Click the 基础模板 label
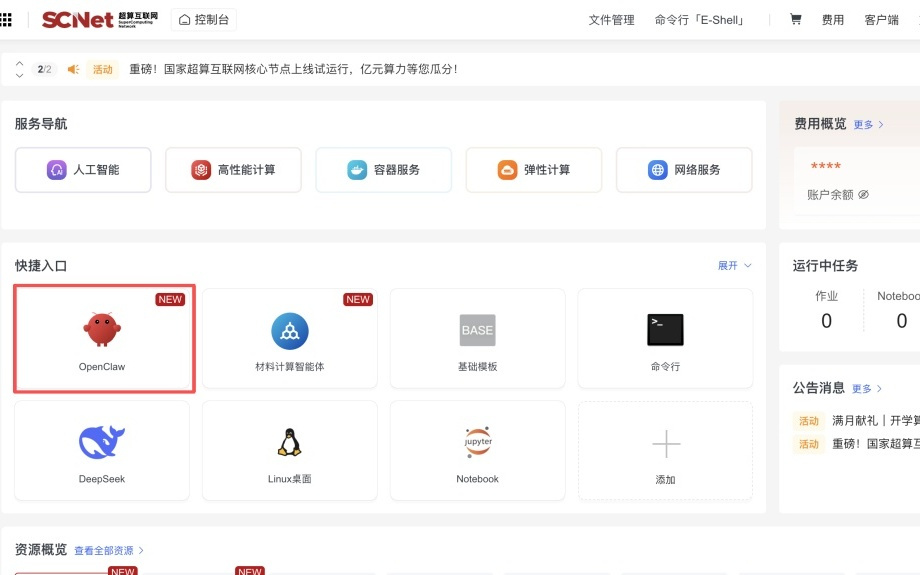The image size is (920, 575). click(478, 367)
